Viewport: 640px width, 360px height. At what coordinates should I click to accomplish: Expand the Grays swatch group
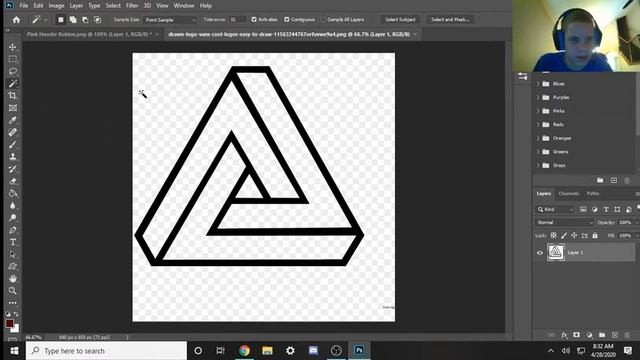pos(538,165)
